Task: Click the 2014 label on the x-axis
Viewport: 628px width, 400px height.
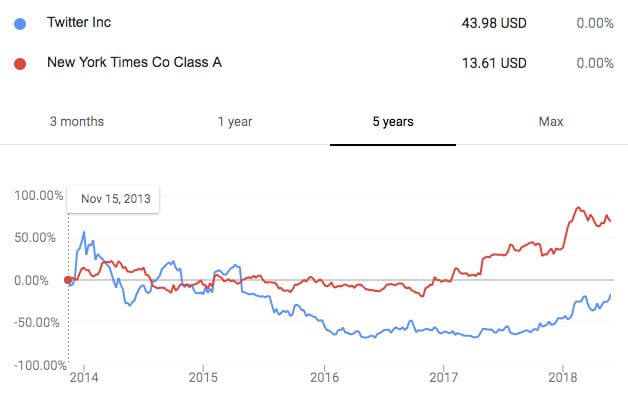Action: [84, 379]
